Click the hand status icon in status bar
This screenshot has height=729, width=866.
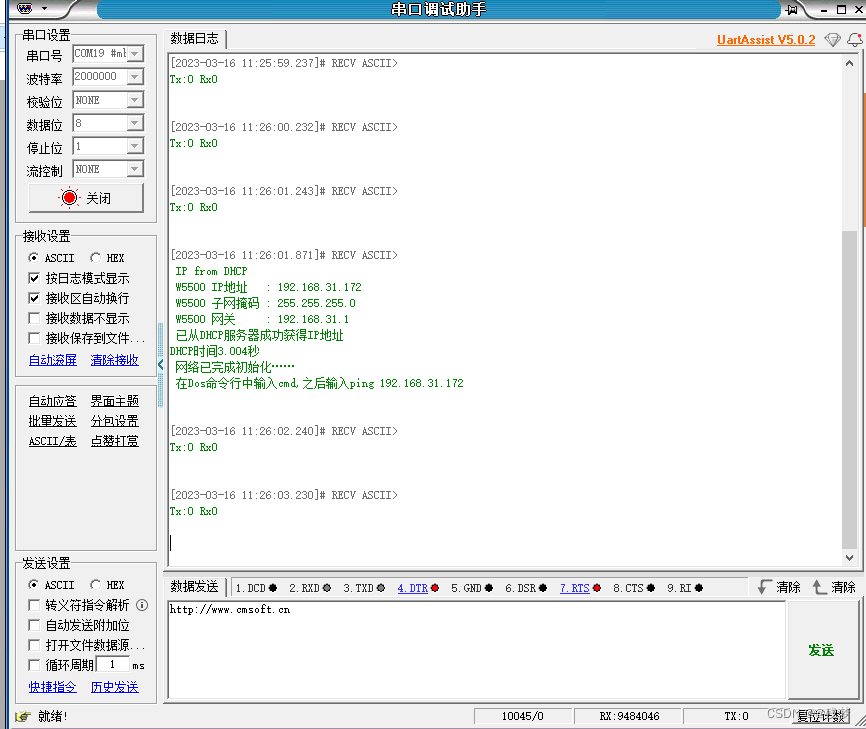(x=23, y=716)
